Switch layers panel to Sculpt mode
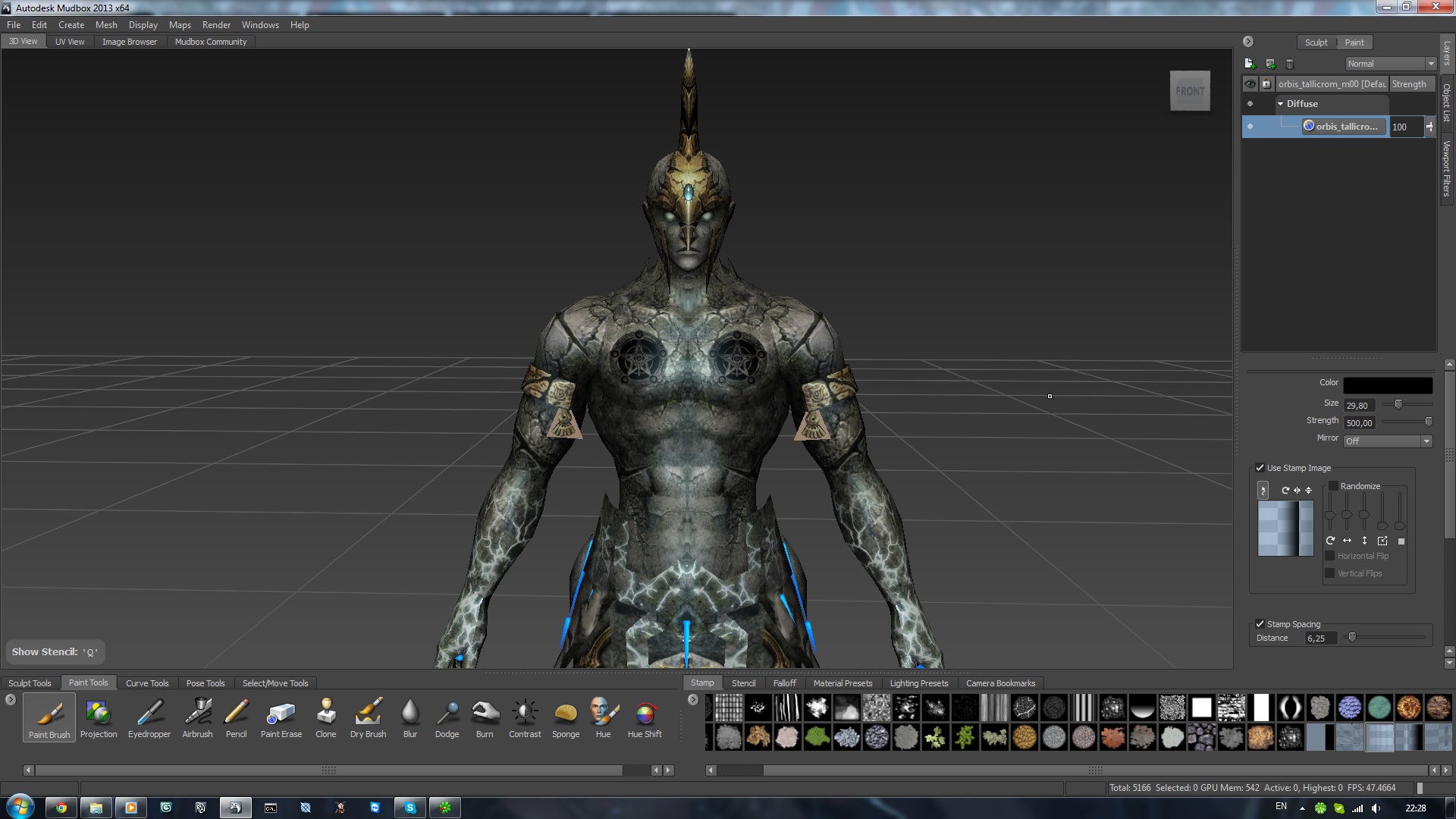Viewport: 1456px width, 819px height. (x=1316, y=42)
